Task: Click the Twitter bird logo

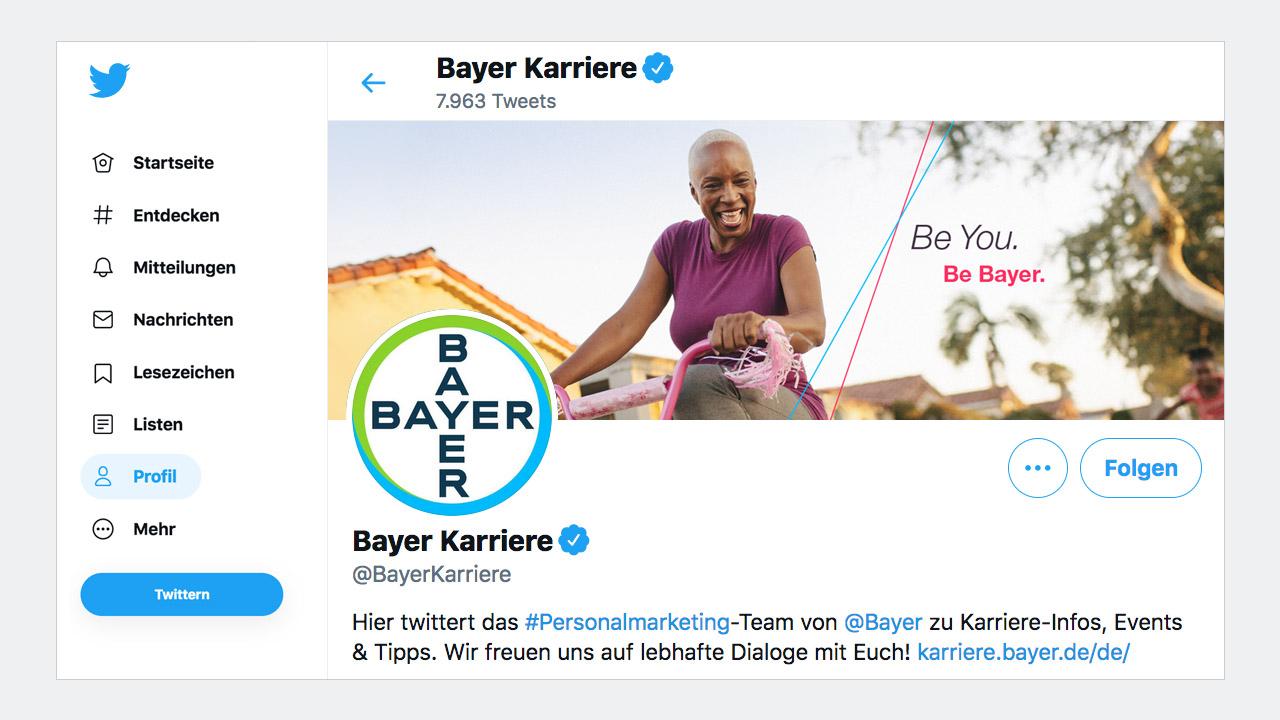Action: pyautogui.click(x=109, y=80)
